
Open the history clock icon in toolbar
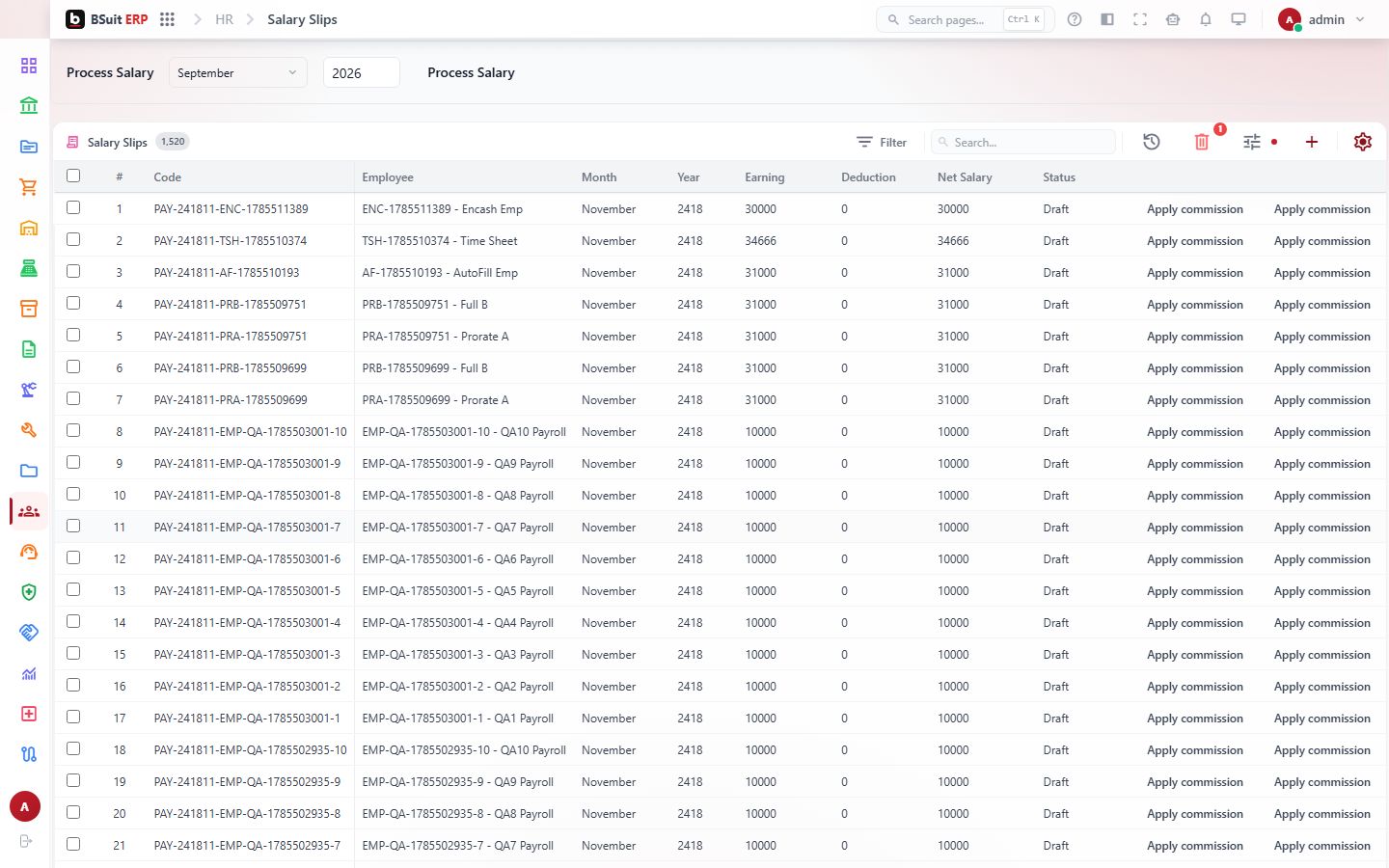(1152, 142)
